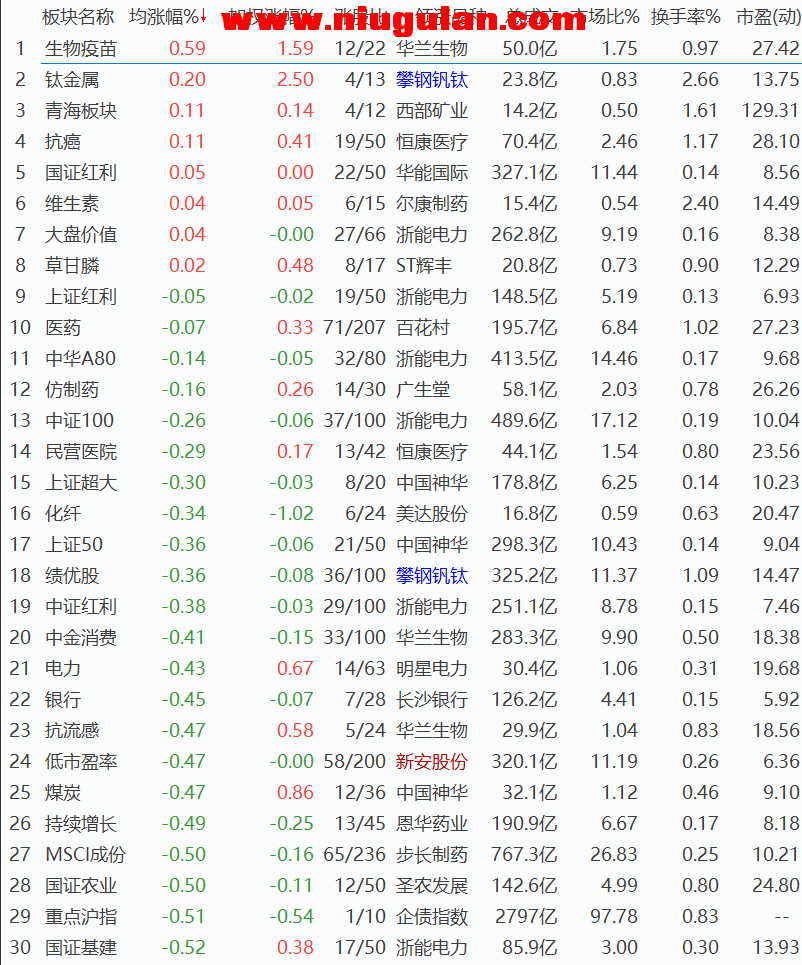Sort by the 板块名称 column header
This screenshot has width=802, height=965.
coord(78,17)
